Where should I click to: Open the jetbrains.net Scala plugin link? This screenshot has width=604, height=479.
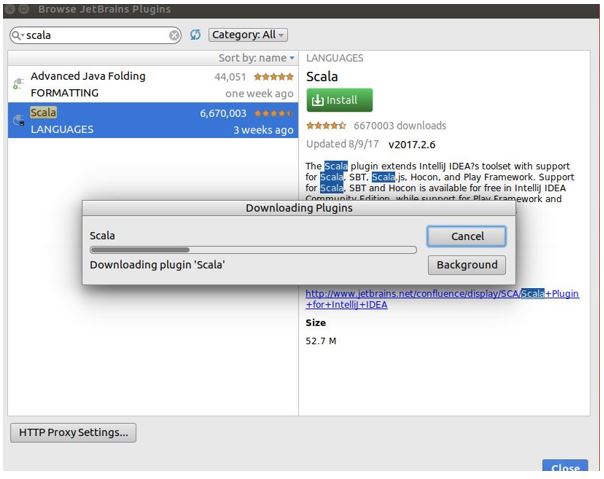tap(442, 299)
